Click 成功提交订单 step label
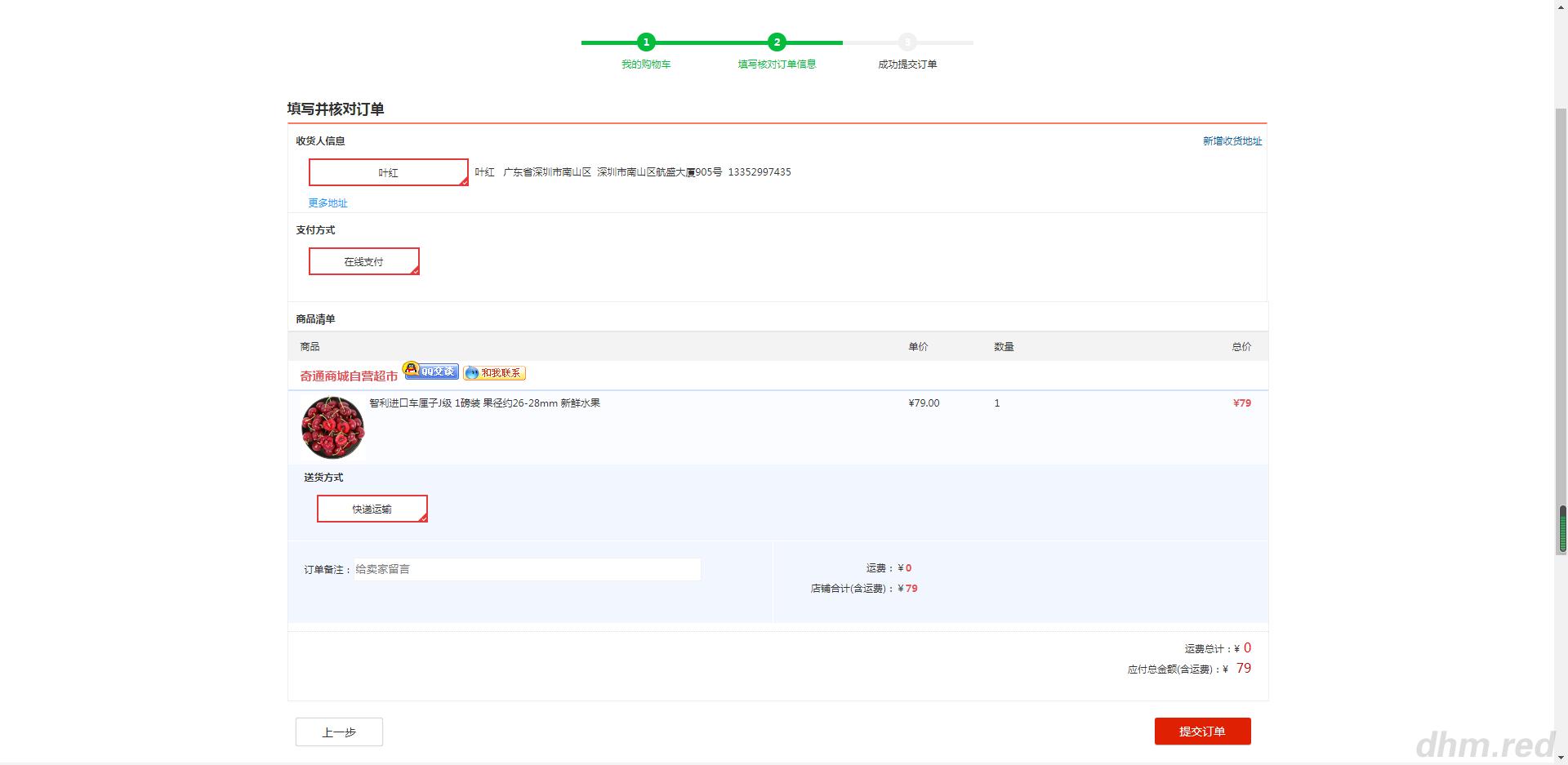 pos(907,64)
